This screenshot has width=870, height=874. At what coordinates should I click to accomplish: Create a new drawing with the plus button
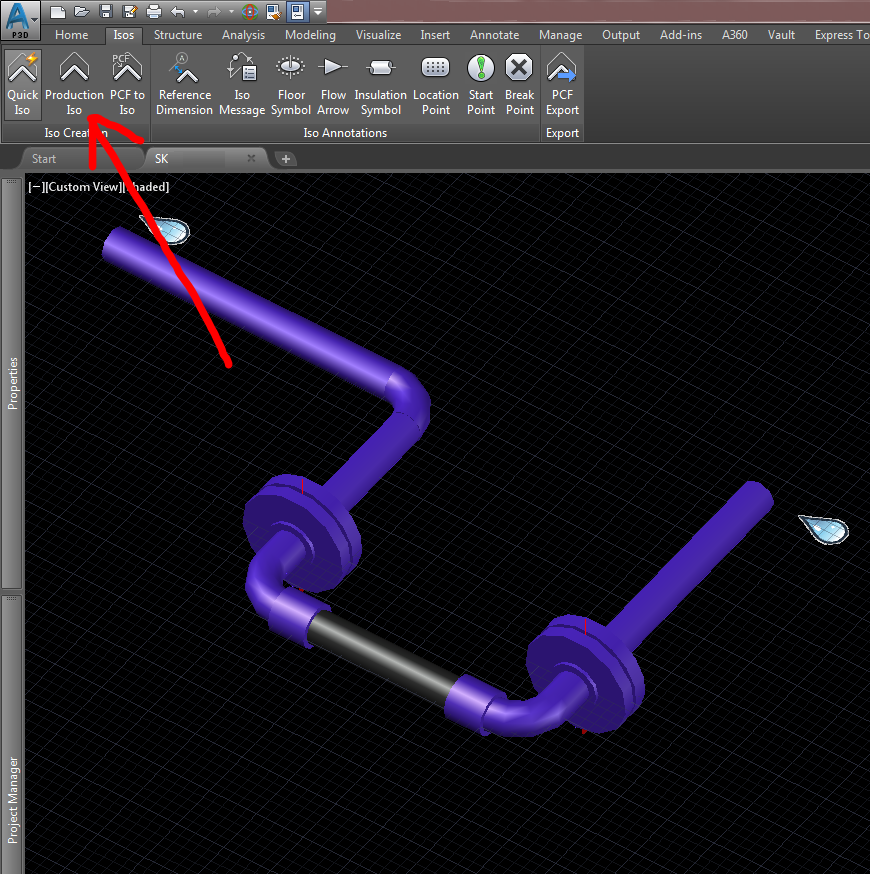pos(286,158)
